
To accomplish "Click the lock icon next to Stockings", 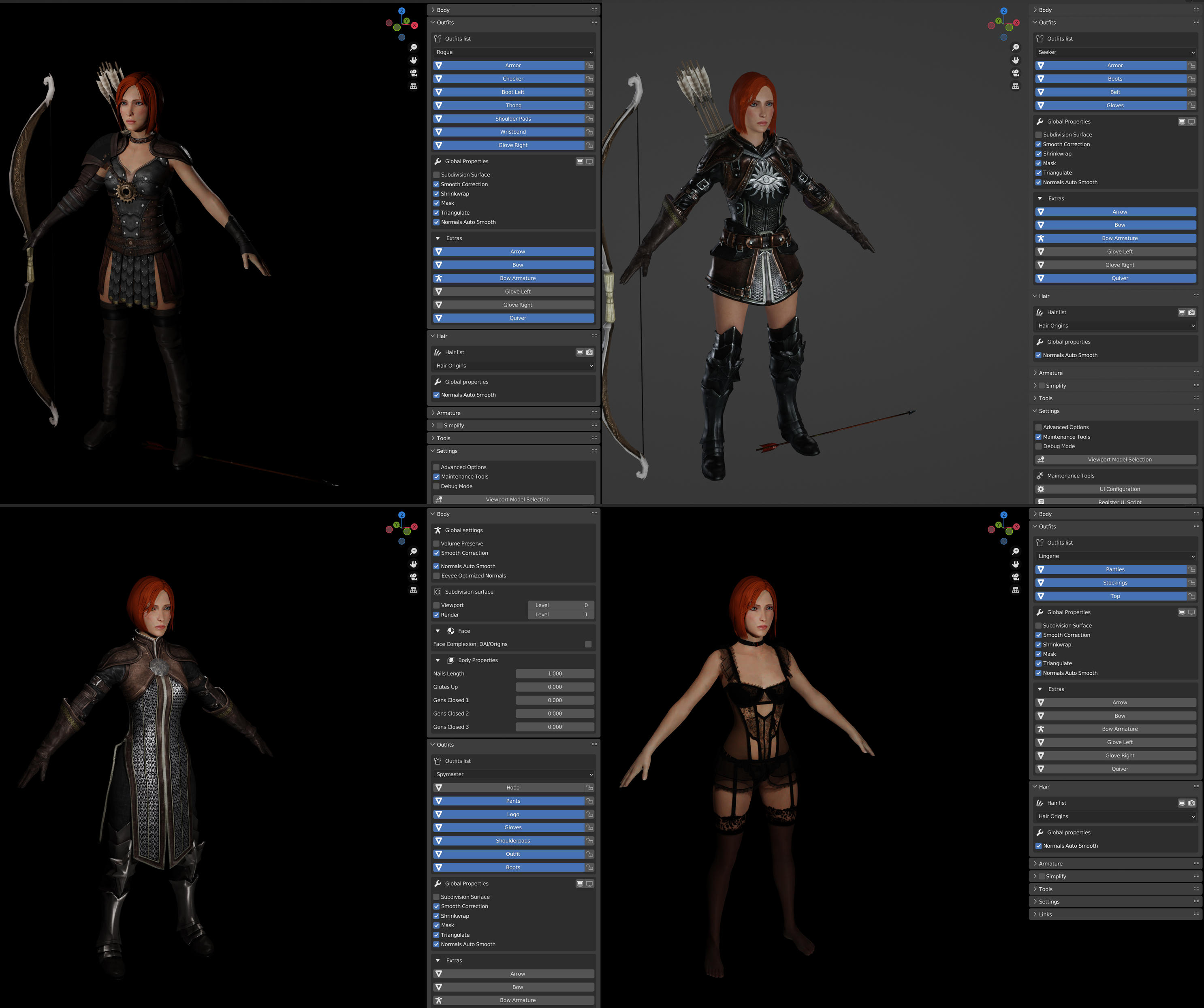I will 1191,583.
